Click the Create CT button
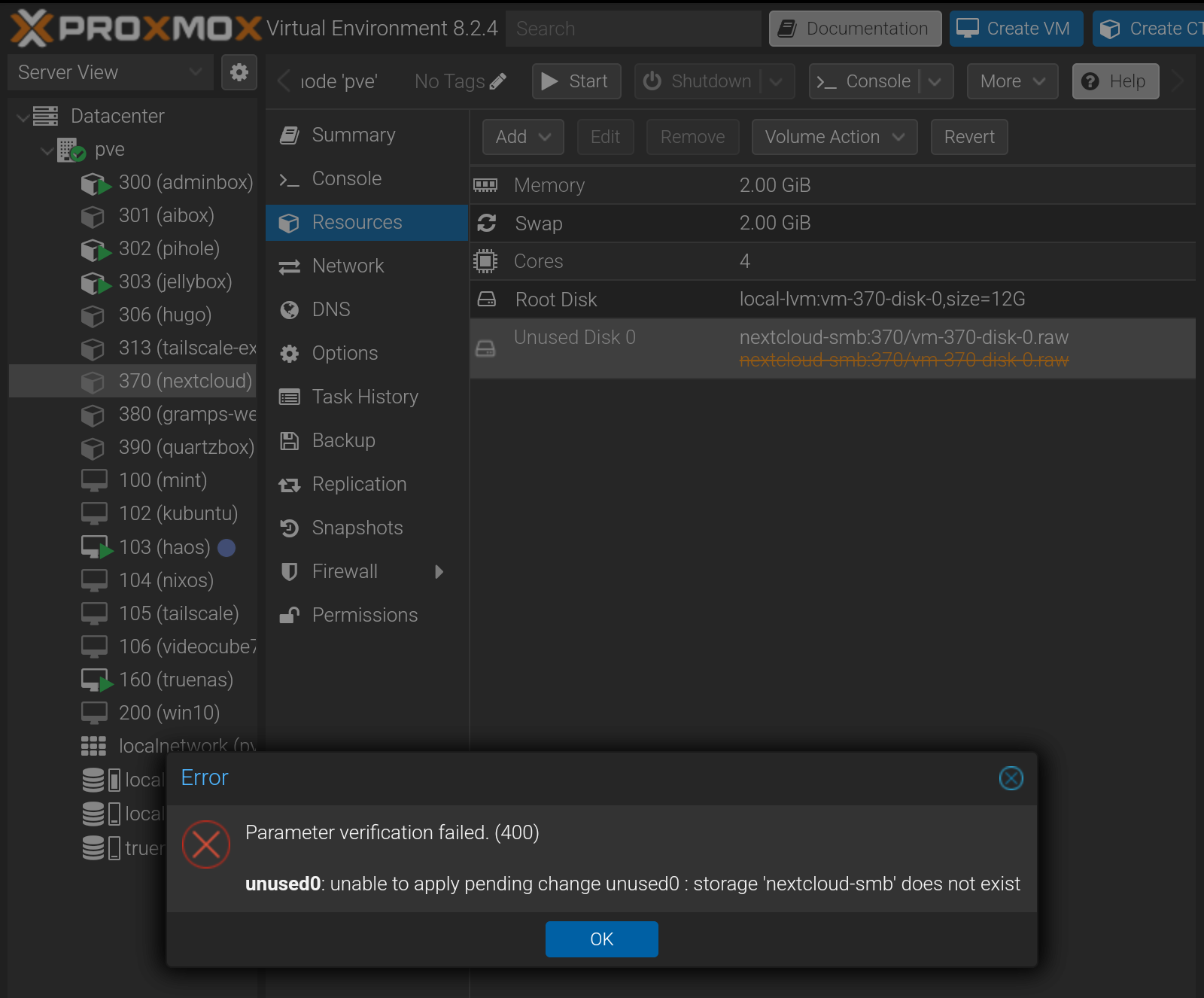The height and width of the screenshot is (998, 1204). (x=1148, y=29)
